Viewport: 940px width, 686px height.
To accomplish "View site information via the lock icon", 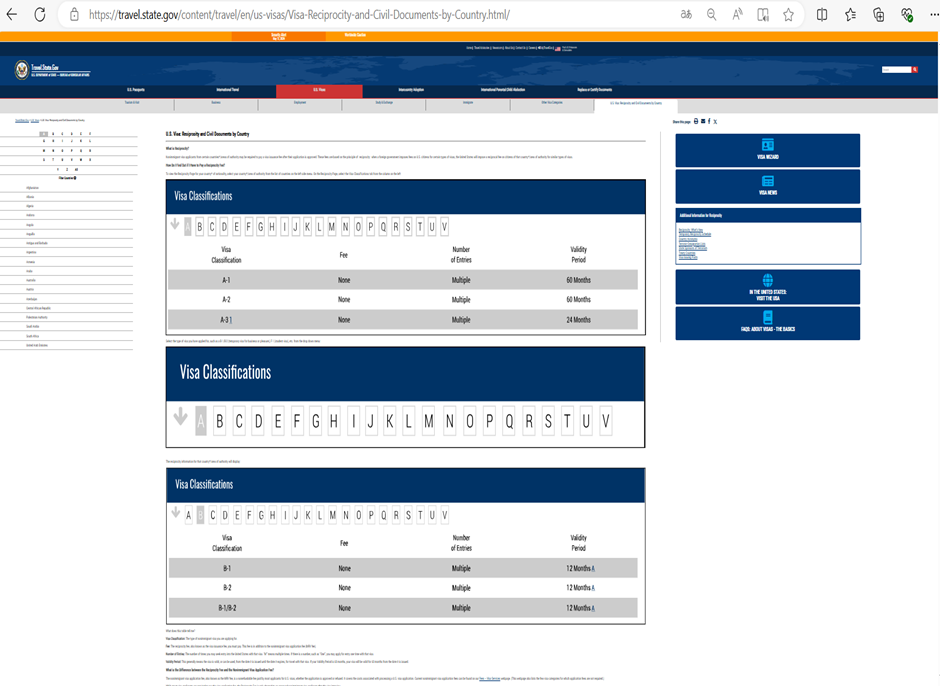I will [x=74, y=14].
